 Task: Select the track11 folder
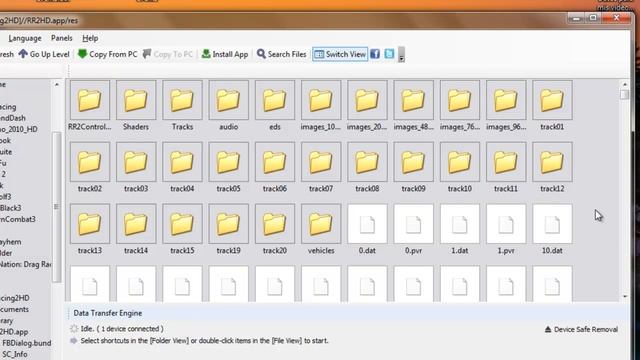[x=506, y=162]
